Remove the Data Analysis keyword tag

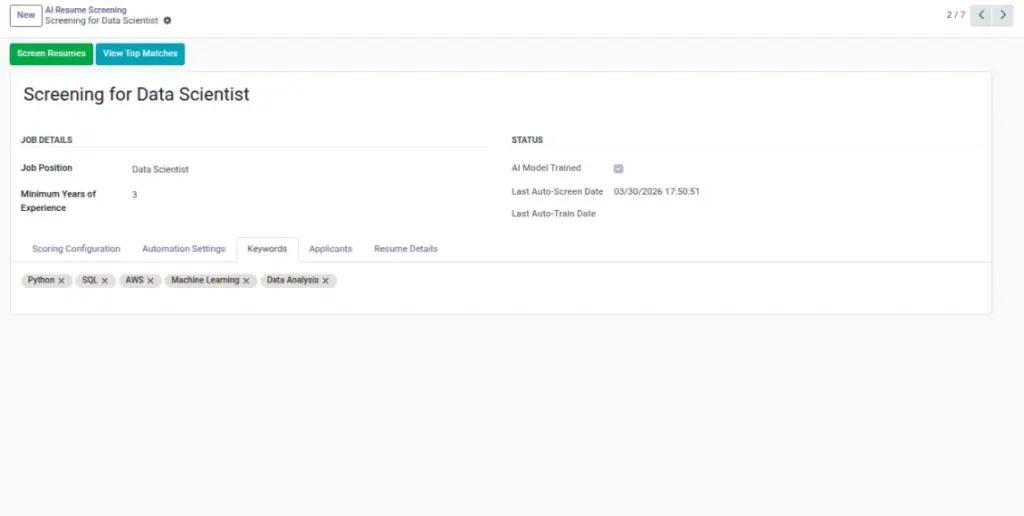(x=325, y=281)
